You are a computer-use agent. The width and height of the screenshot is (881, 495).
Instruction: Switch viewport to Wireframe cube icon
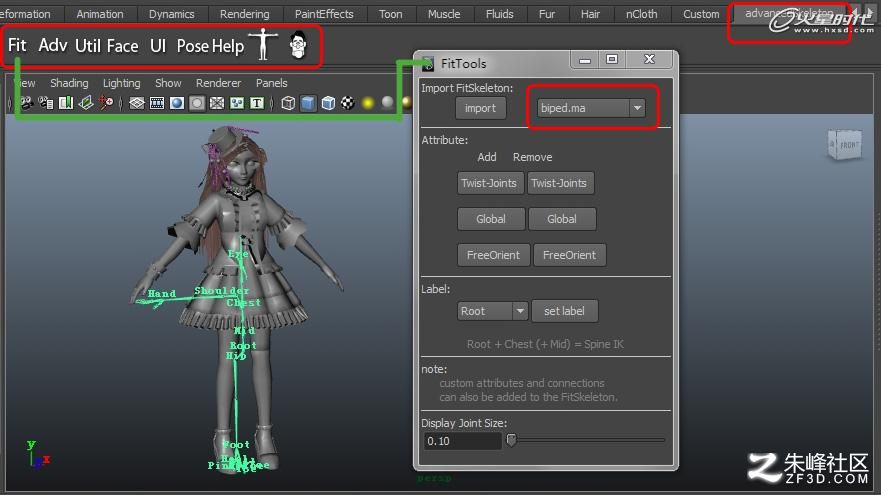(288, 103)
